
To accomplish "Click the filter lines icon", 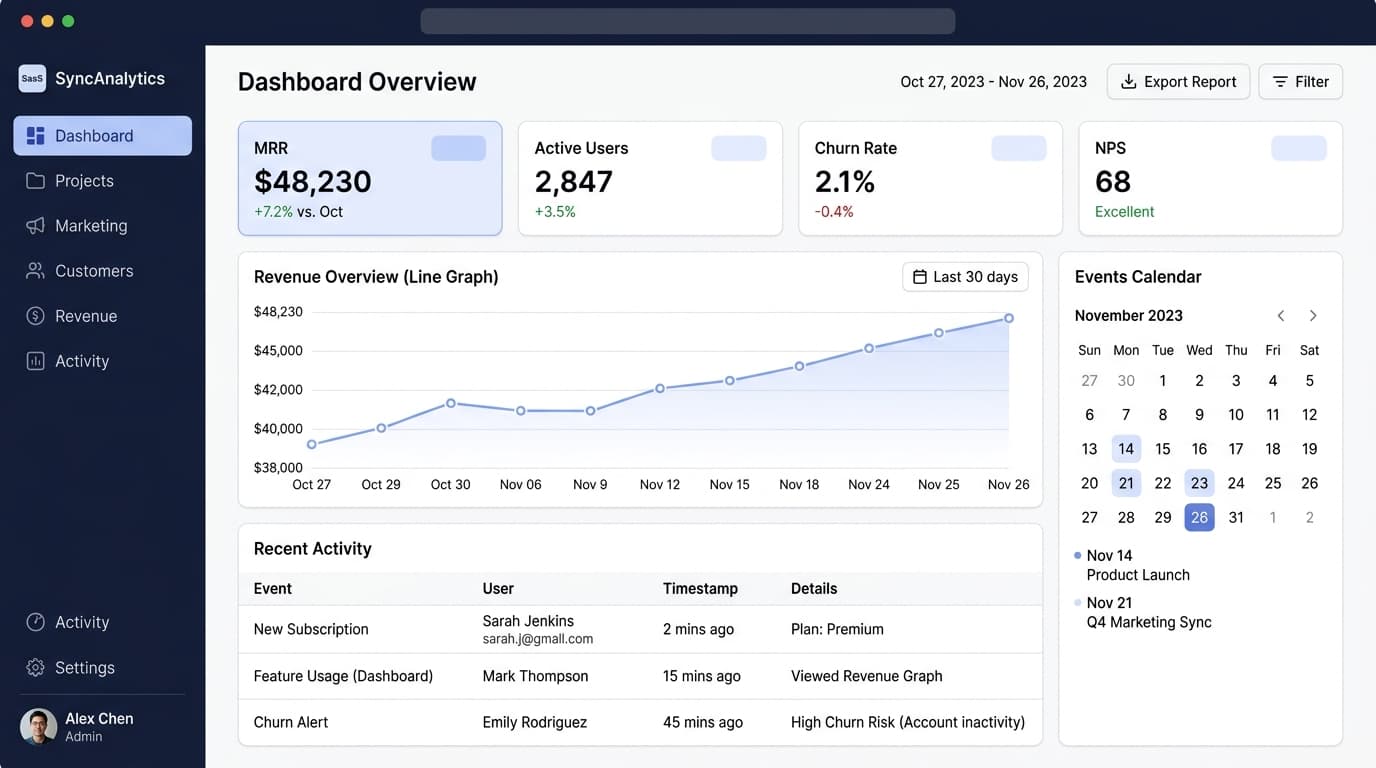I will [1279, 82].
